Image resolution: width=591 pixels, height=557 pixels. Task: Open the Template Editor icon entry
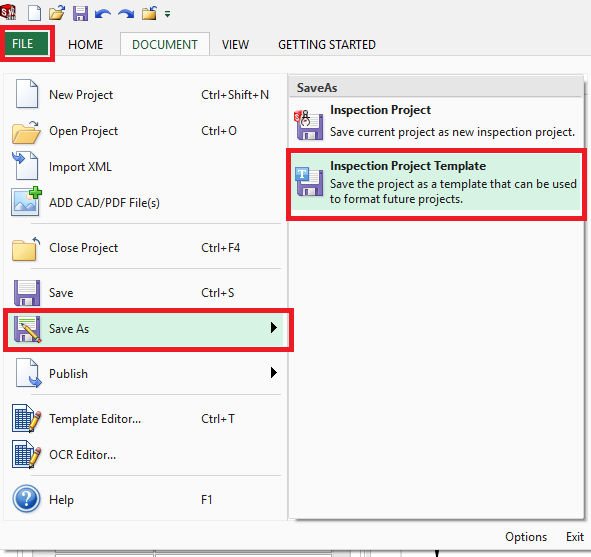(x=26, y=418)
